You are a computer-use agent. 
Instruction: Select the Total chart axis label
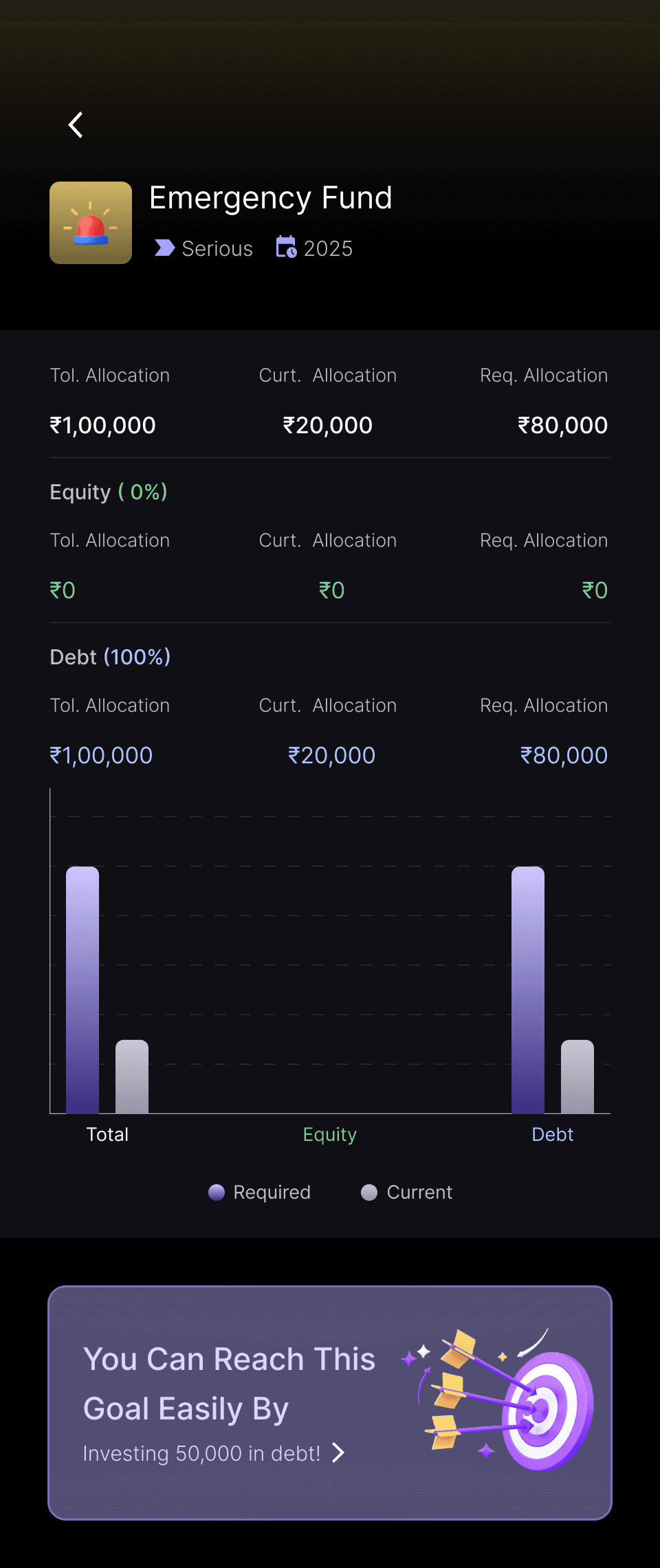(107, 1134)
